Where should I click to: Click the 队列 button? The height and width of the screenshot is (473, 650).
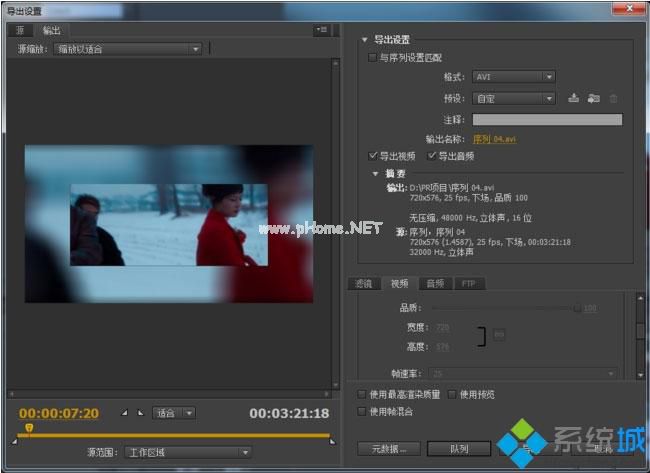458,449
